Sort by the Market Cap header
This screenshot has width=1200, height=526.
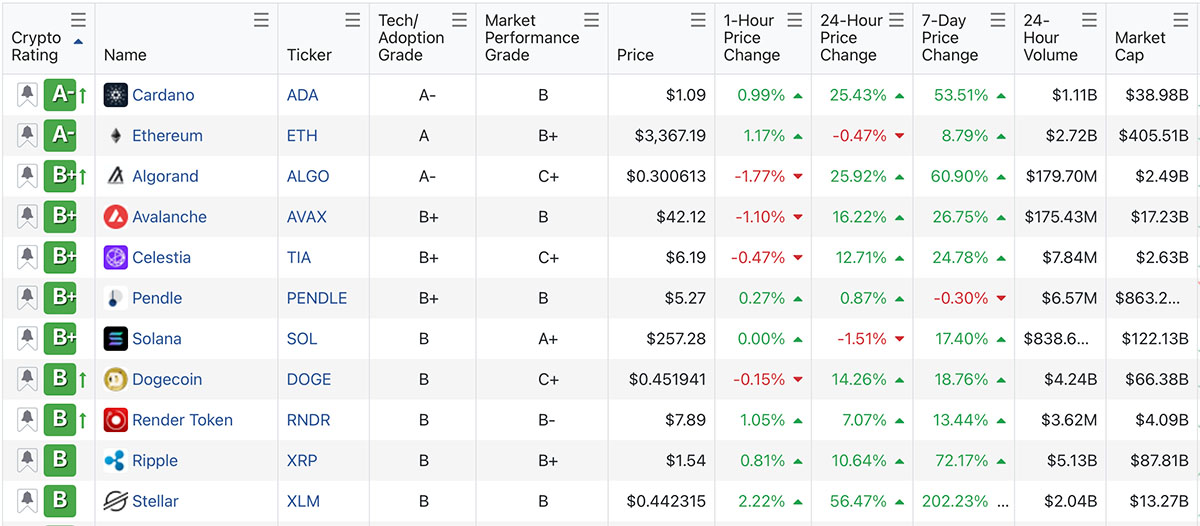1140,46
